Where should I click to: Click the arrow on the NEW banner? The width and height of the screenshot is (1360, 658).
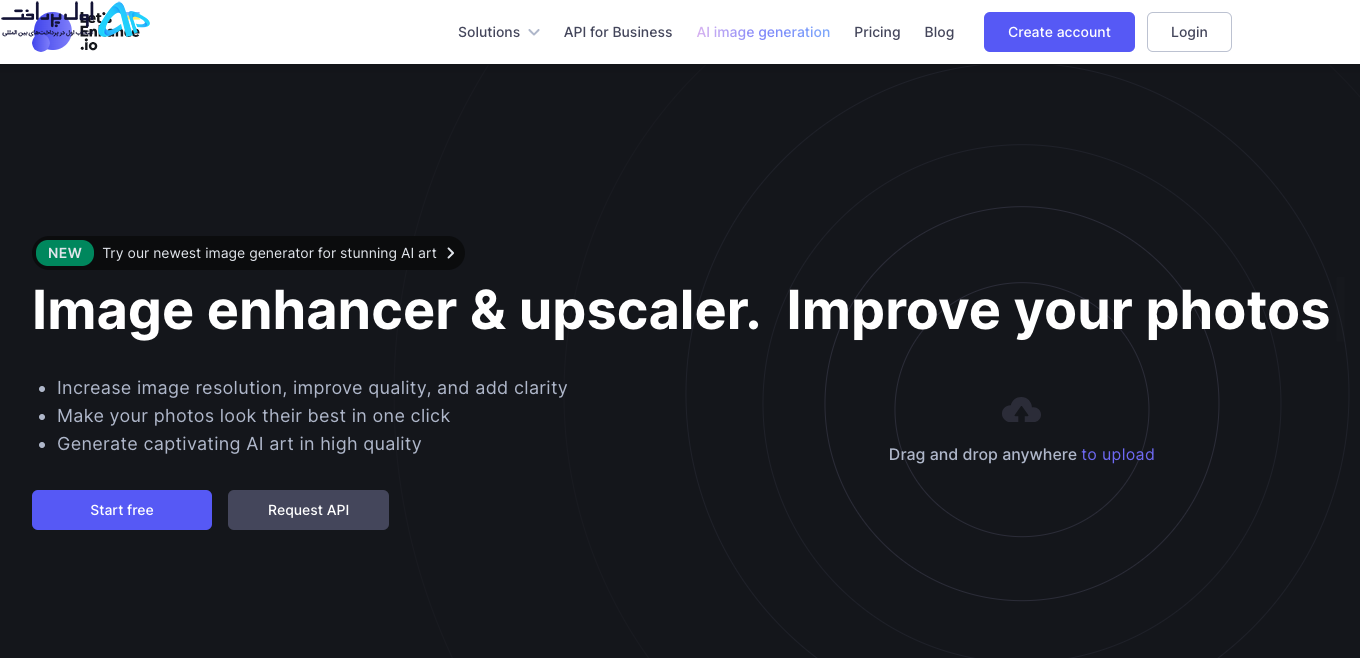pyautogui.click(x=451, y=253)
